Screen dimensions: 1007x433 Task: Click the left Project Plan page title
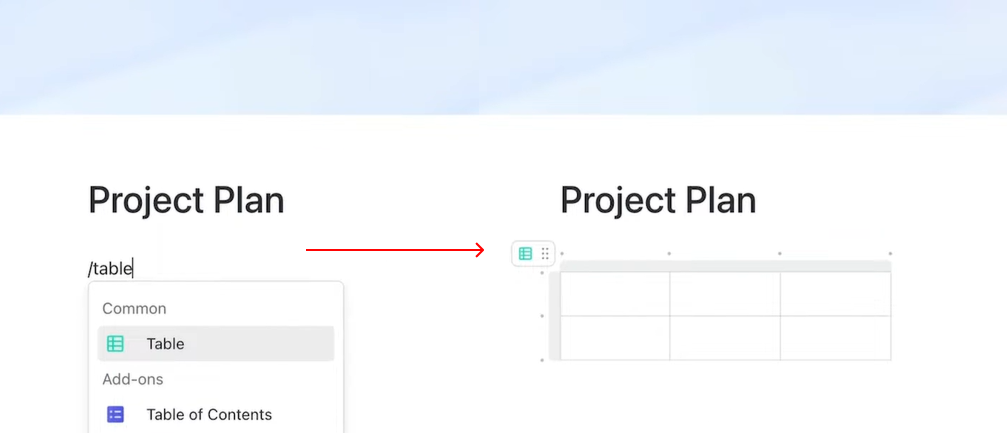pyautogui.click(x=186, y=200)
